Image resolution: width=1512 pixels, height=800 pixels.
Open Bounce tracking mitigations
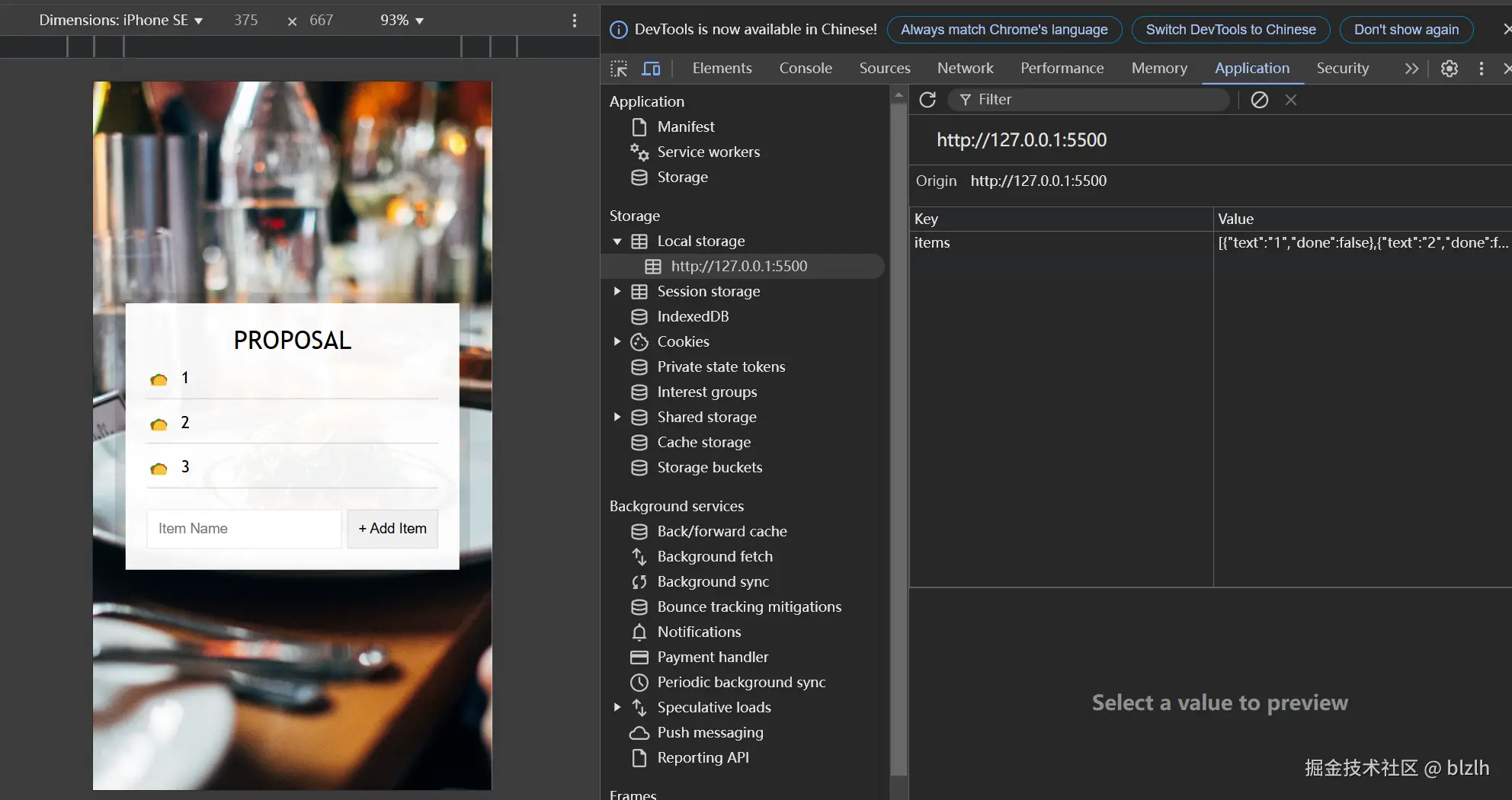pos(749,607)
